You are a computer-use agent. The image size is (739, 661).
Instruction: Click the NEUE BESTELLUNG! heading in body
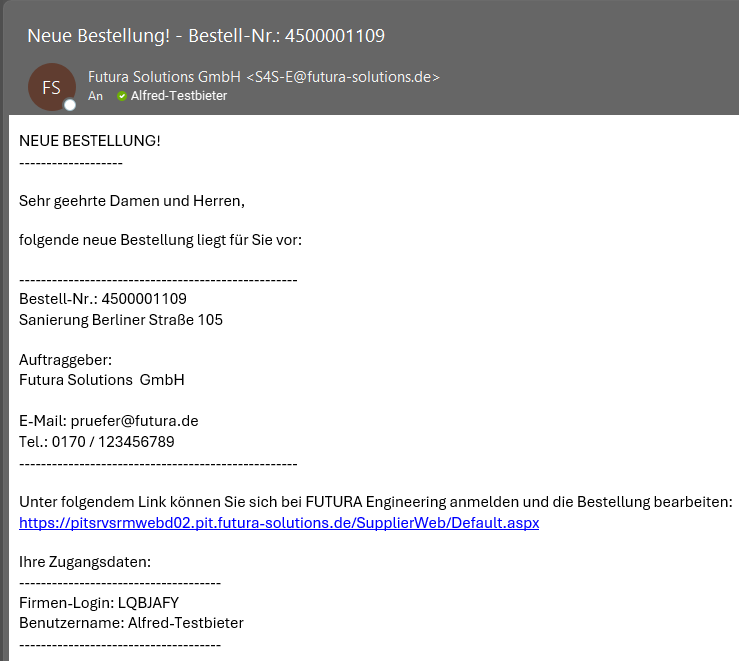[90, 140]
